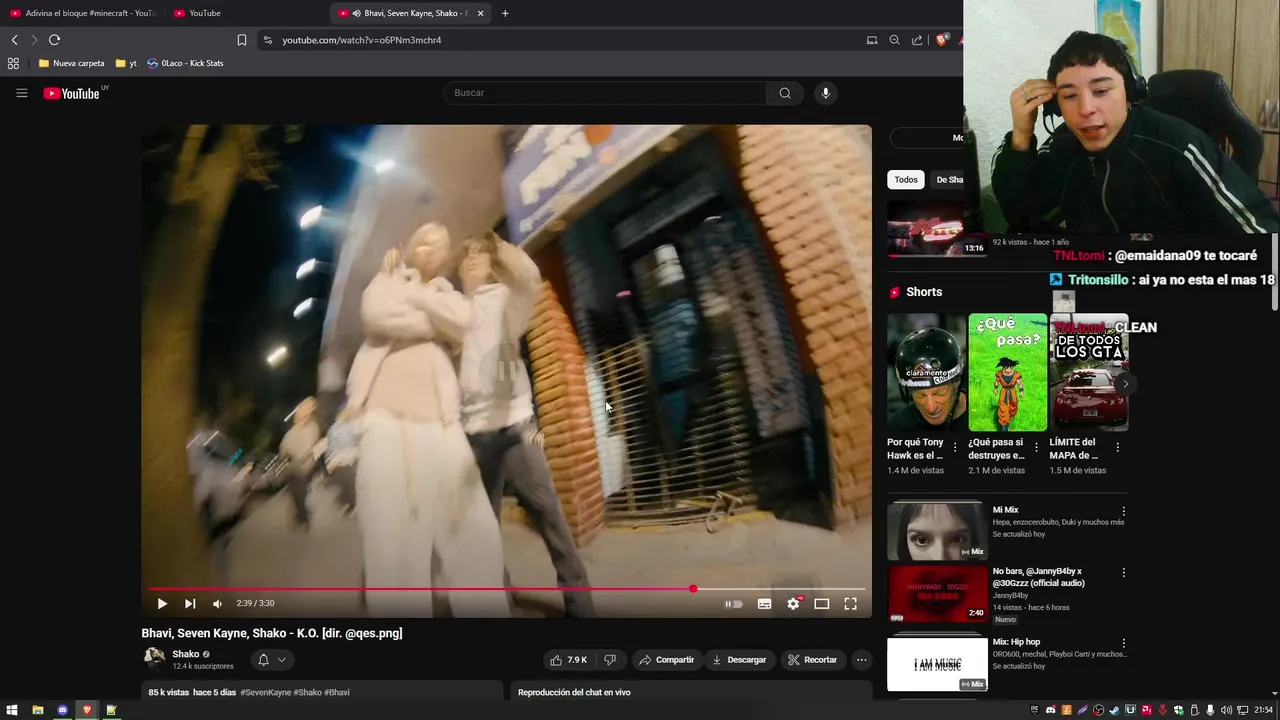The height and width of the screenshot is (720, 1280).
Task: Open the Tony Hawk short thumbnail
Action: coord(926,372)
